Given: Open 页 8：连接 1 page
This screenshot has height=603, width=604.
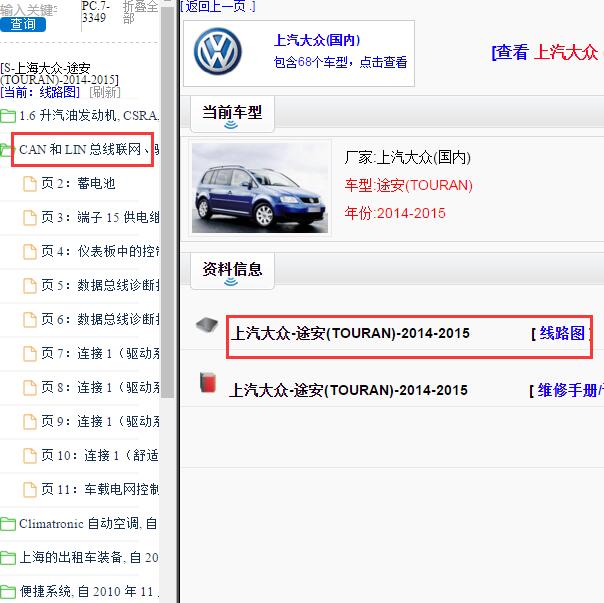Looking at the screenshot, I should [x=100, y=387].
